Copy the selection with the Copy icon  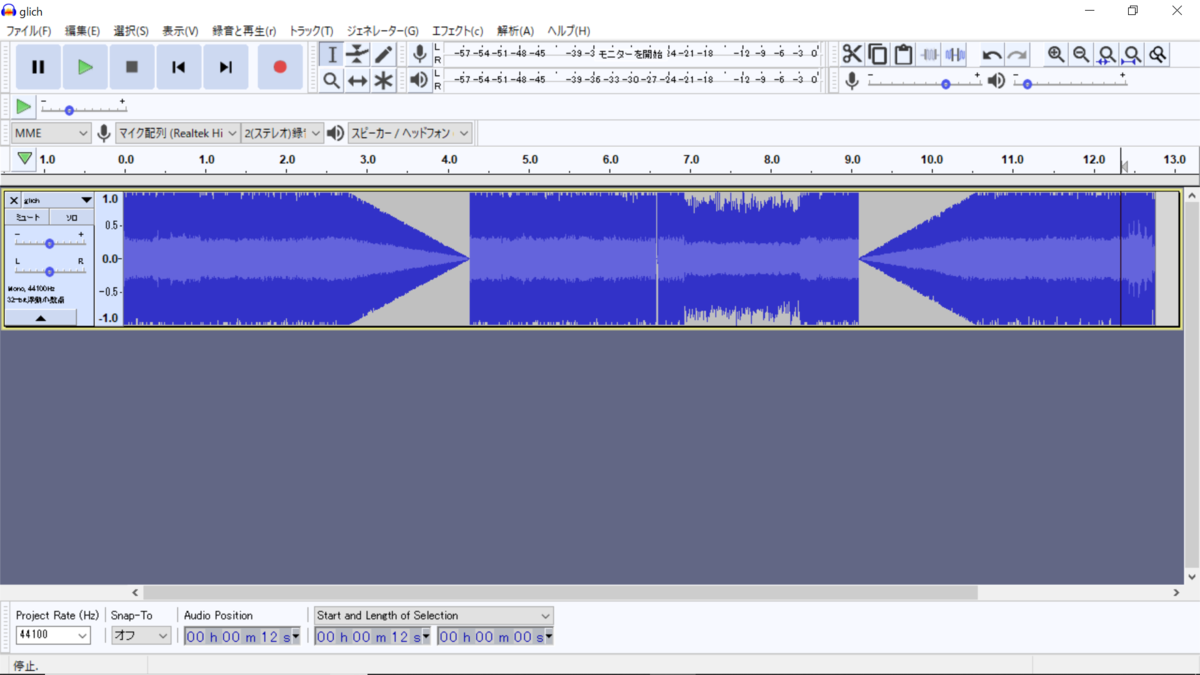(x=878, y=54)
